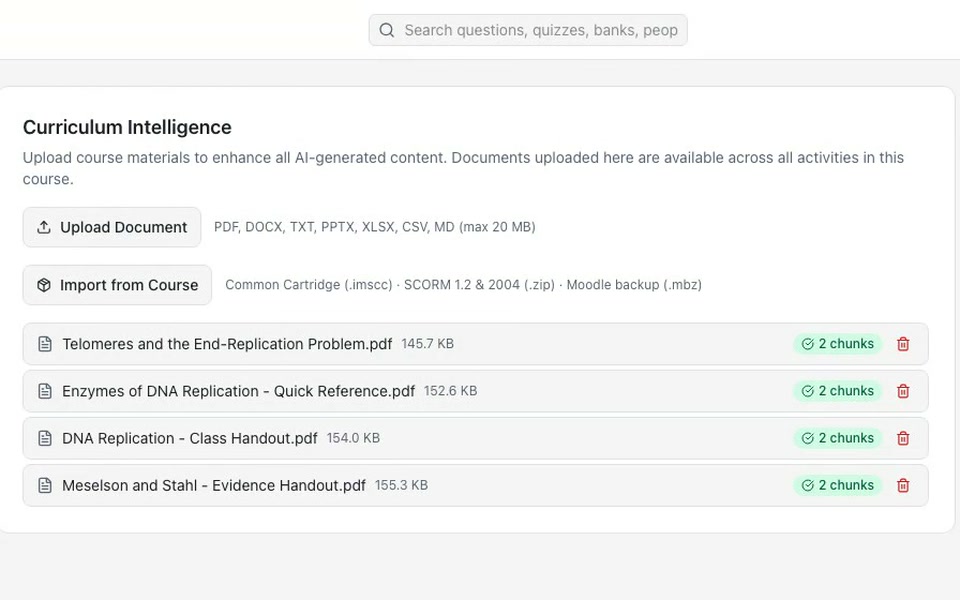Open Telomeres and the End-Replication Problem.pdf

coord(227,344)
